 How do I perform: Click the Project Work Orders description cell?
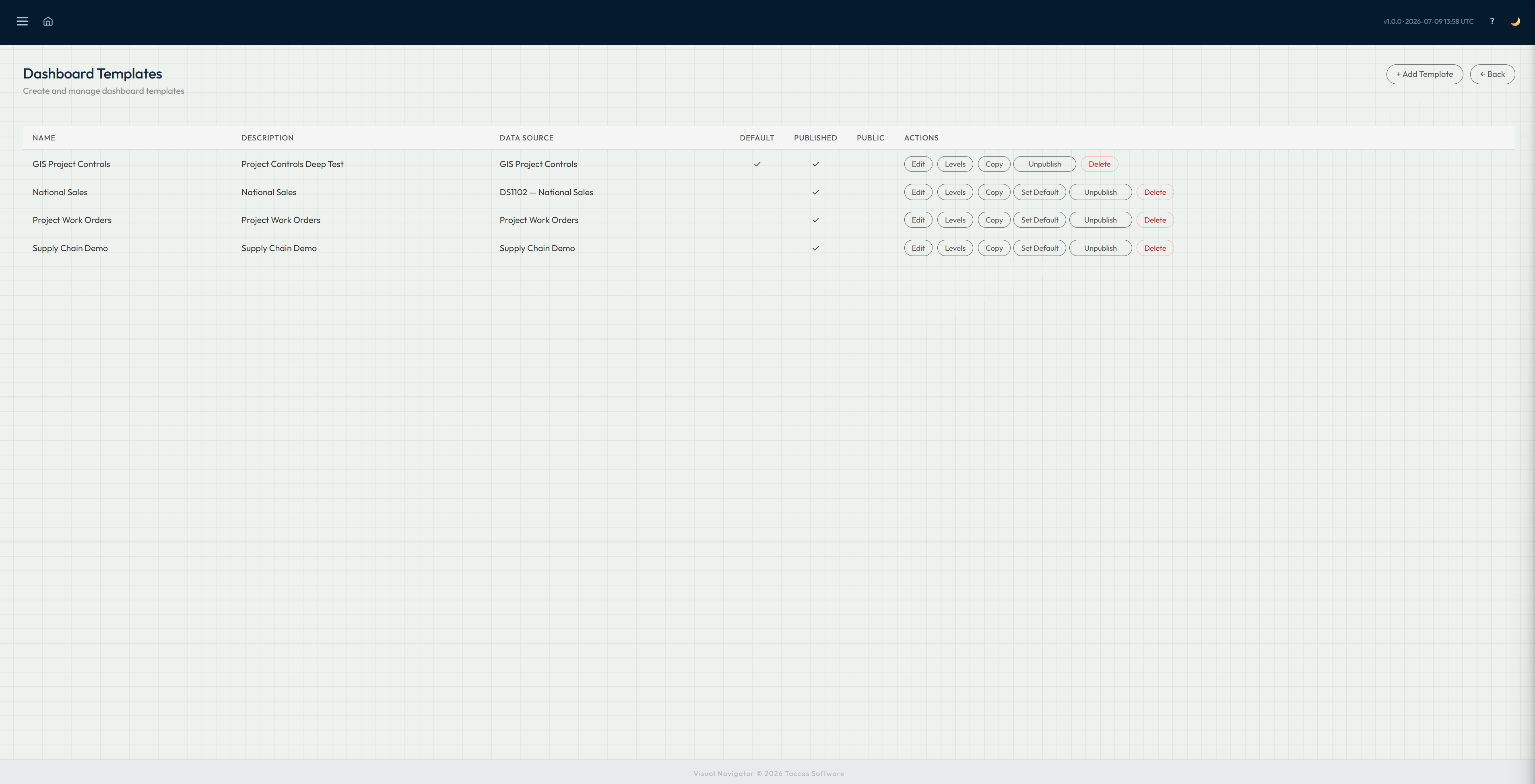pos(281,221)
